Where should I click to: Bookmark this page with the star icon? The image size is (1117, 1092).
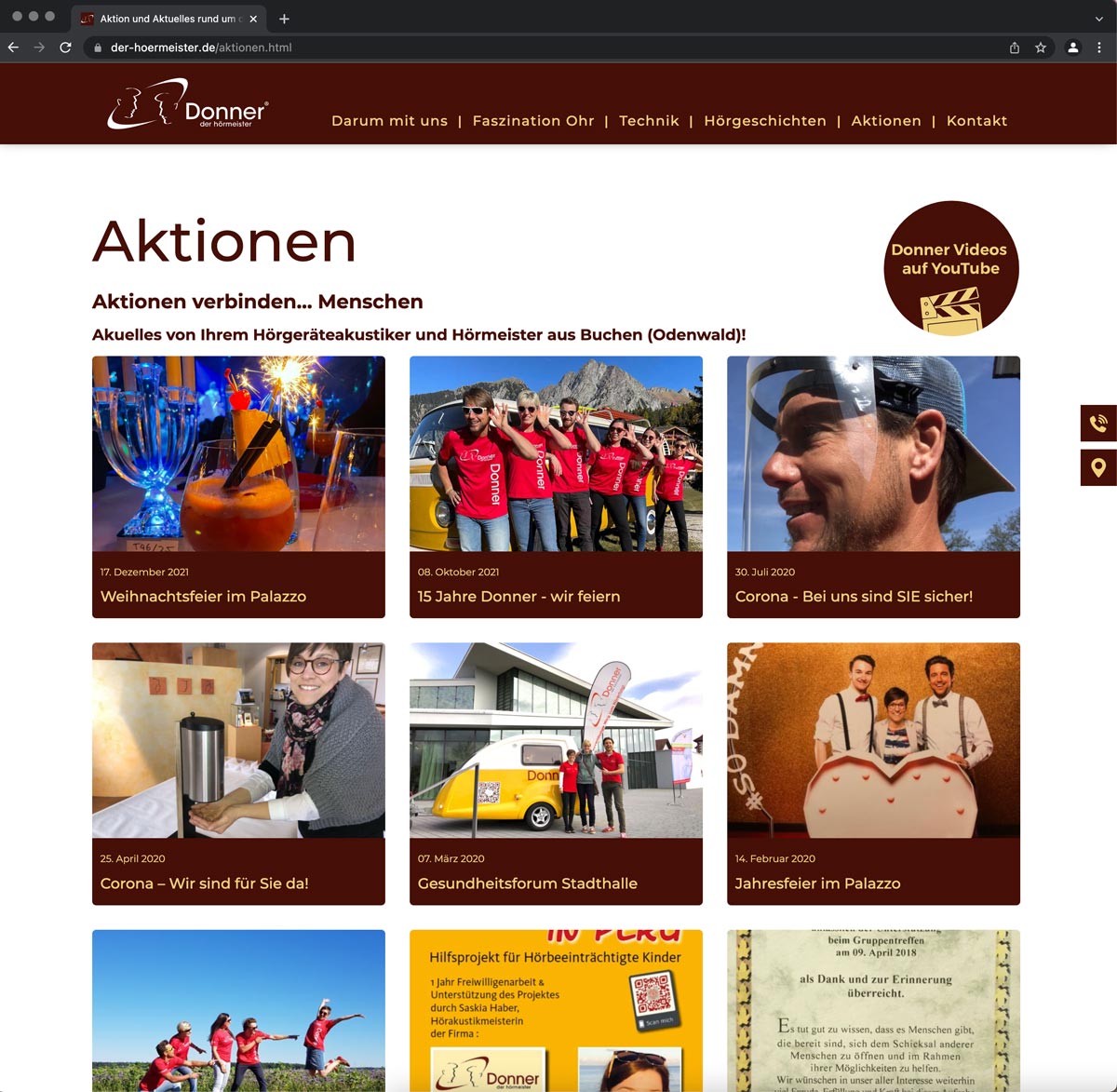(x=1041, y=47)
